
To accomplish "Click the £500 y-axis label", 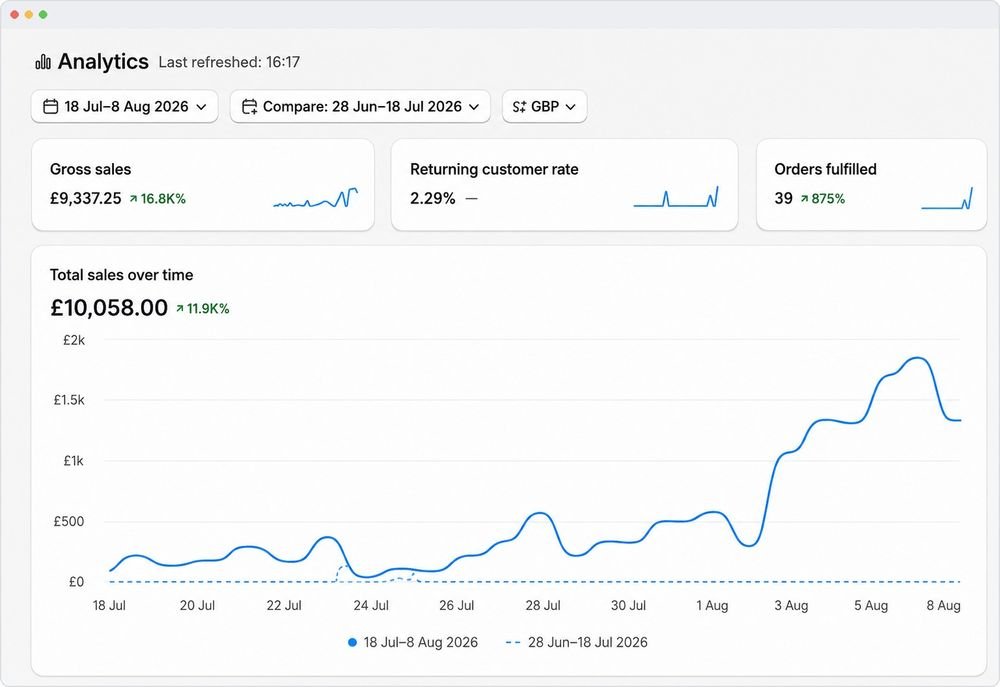I will tap(69, 522).
